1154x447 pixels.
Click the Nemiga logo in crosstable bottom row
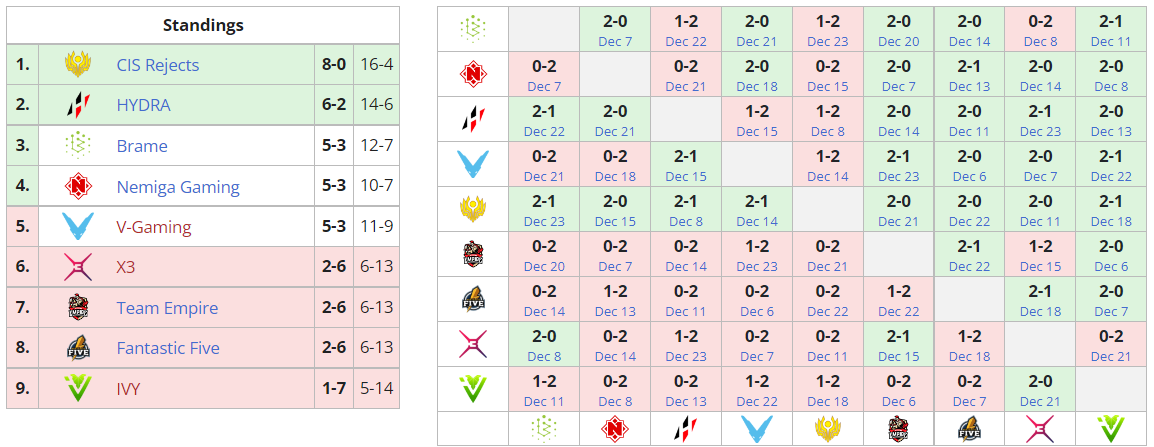[615, 429]
